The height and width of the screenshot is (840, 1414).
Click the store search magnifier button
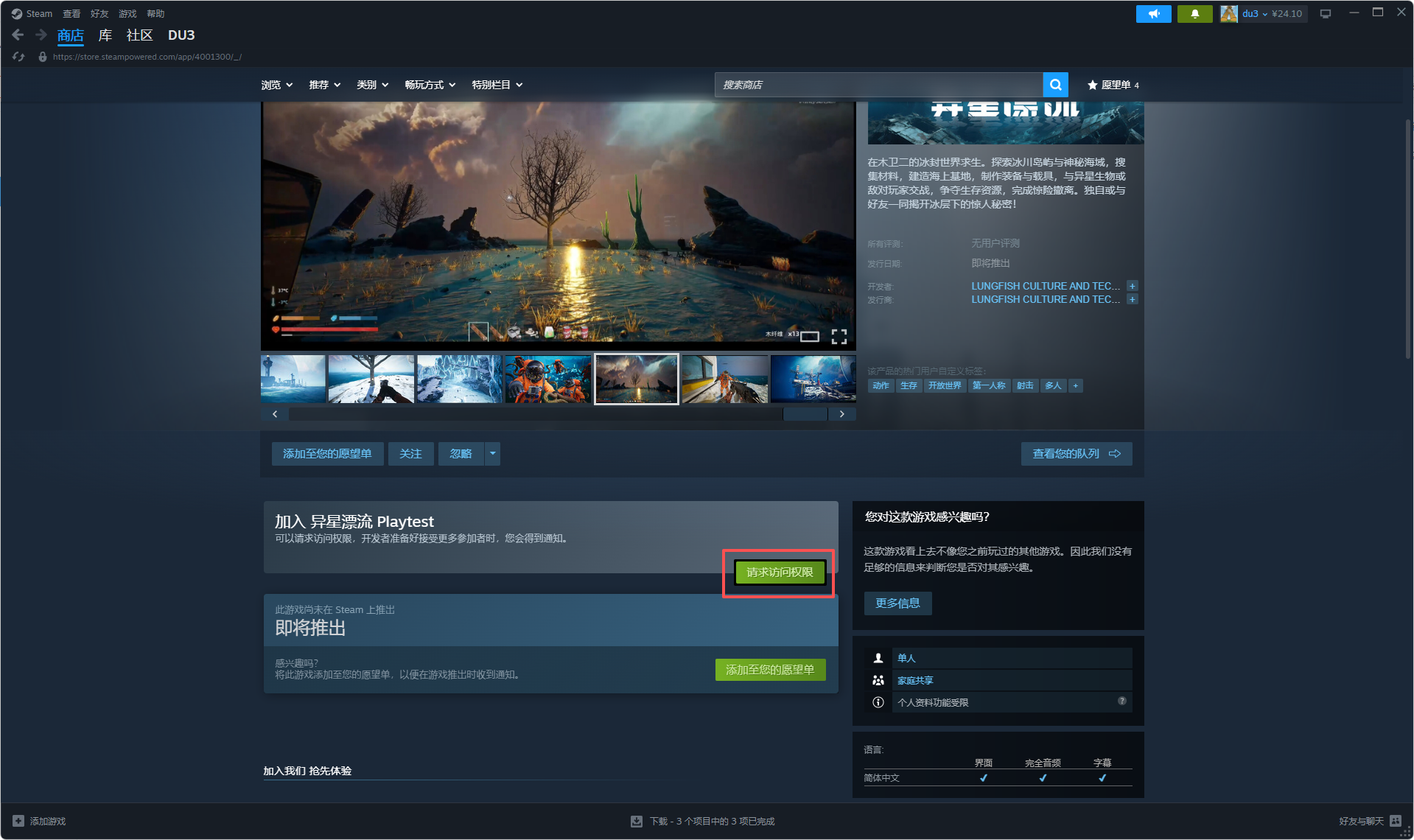[1055, 85]
